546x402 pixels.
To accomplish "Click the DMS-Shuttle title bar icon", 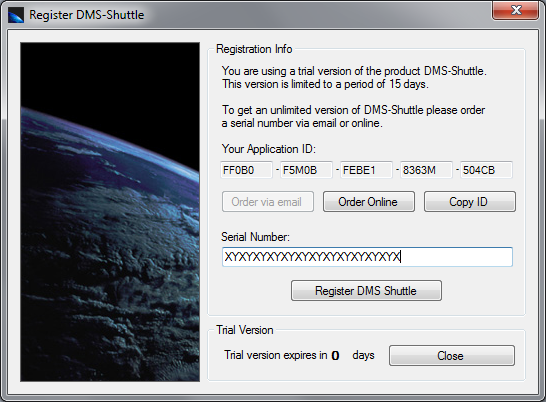I will [x=16, y=15].
